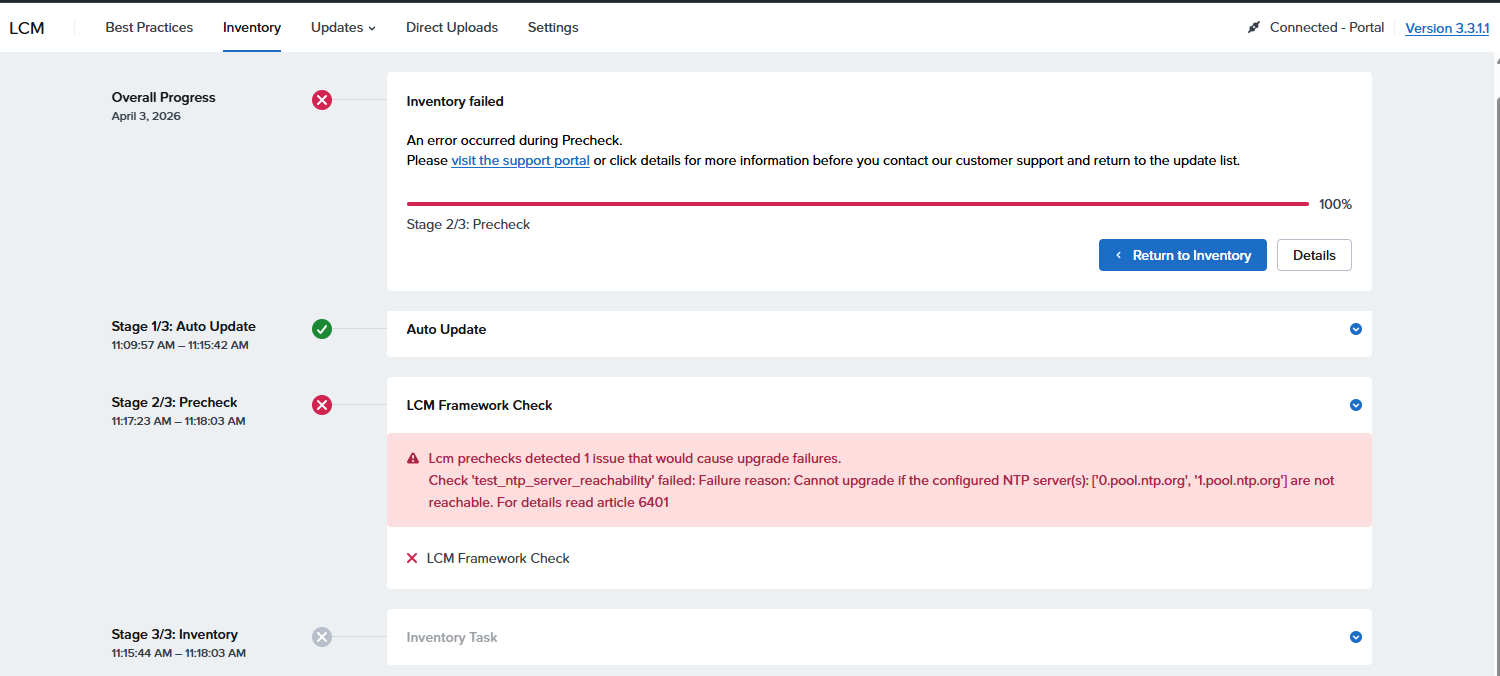Open the visit the support portal link

pyautogui.click(x=520, y=160)
